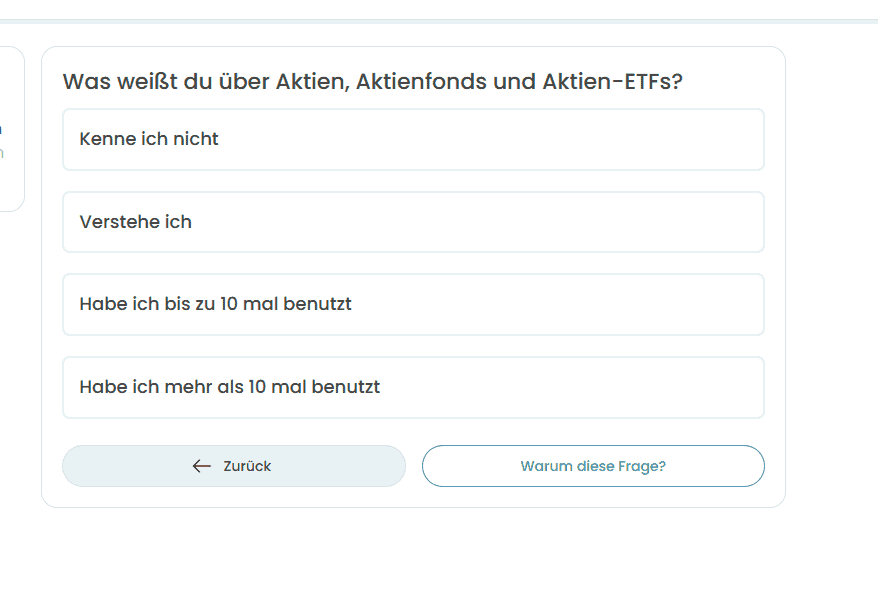Go back with the Zurück button
The image size is (878, 591).
[234, 466]
